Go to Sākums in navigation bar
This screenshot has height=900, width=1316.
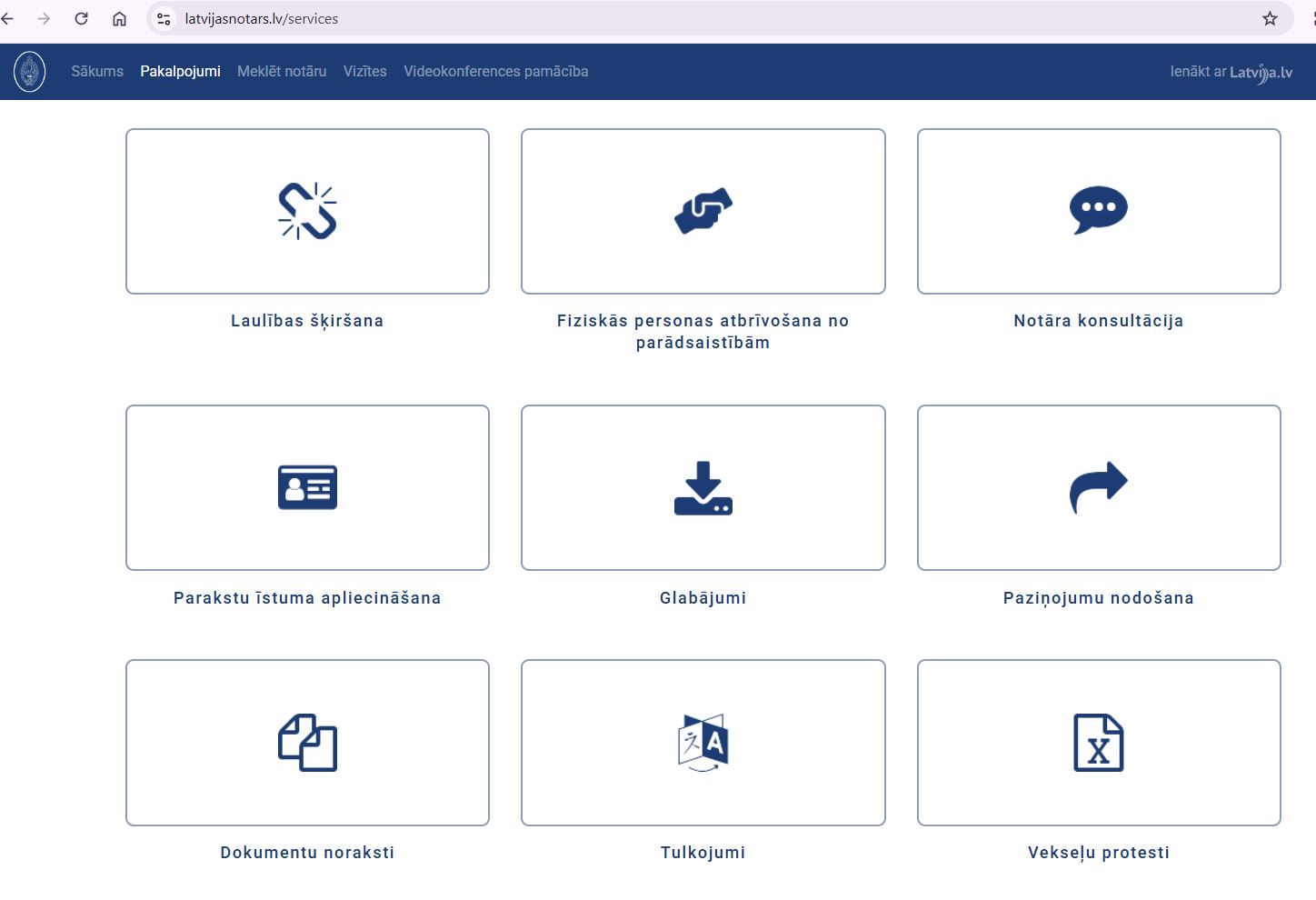(x=97, y=72)
